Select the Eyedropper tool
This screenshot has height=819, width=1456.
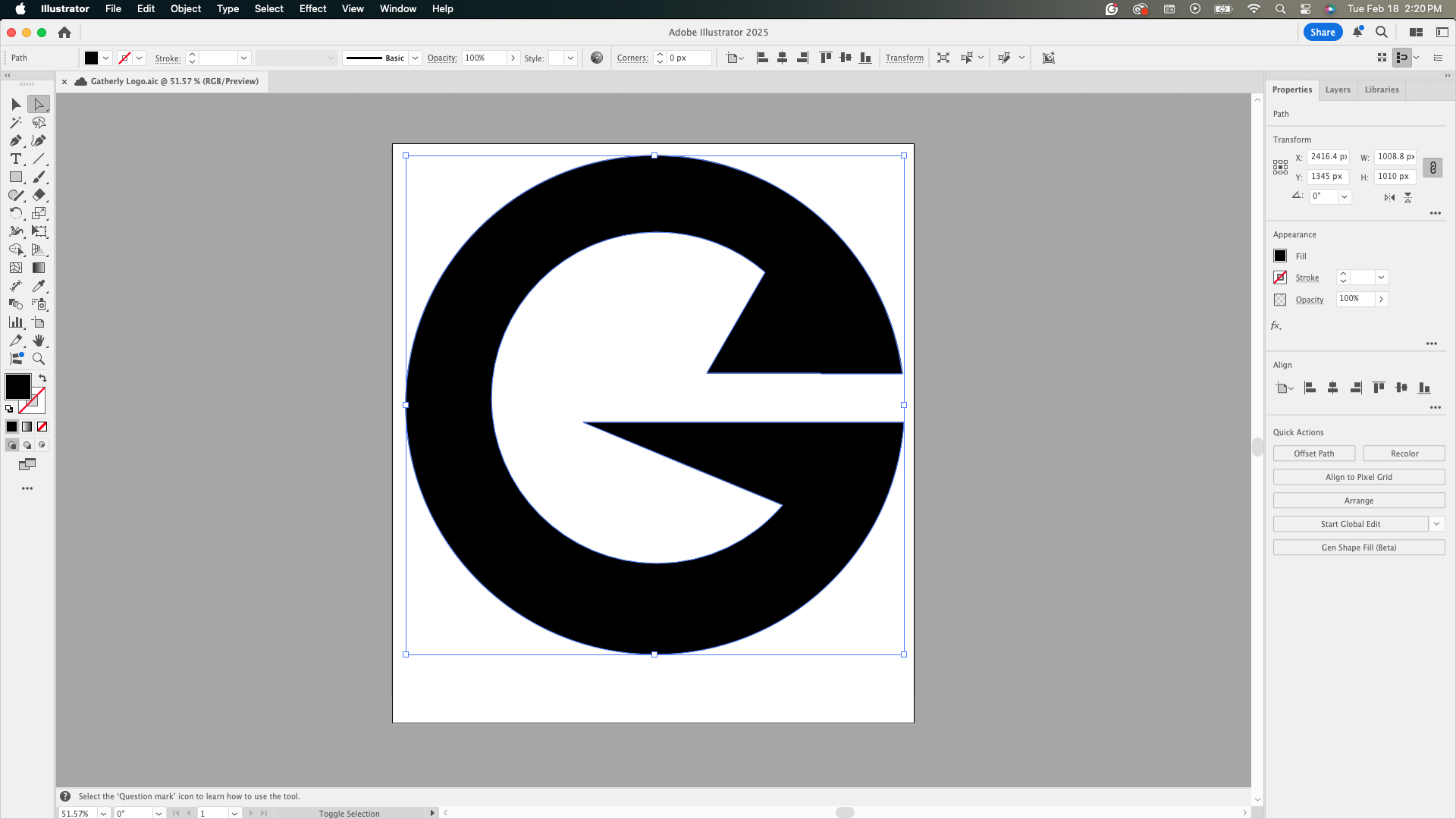(x=39, y=286)
